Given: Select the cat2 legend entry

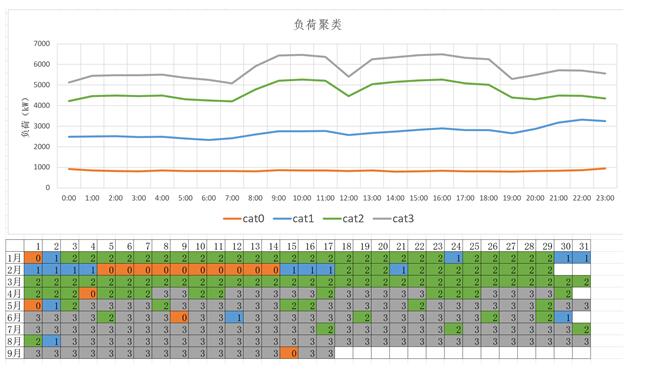Looking at the screenshot, I should click(344, 219).
